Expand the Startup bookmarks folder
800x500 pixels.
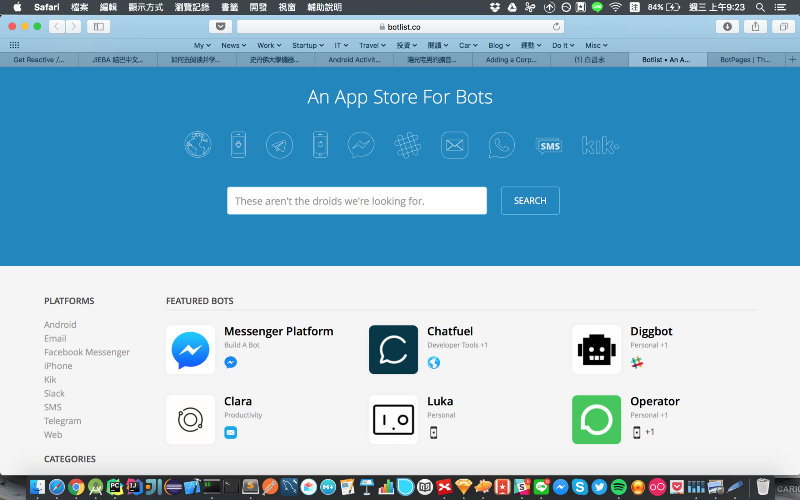tap(308, 45)
